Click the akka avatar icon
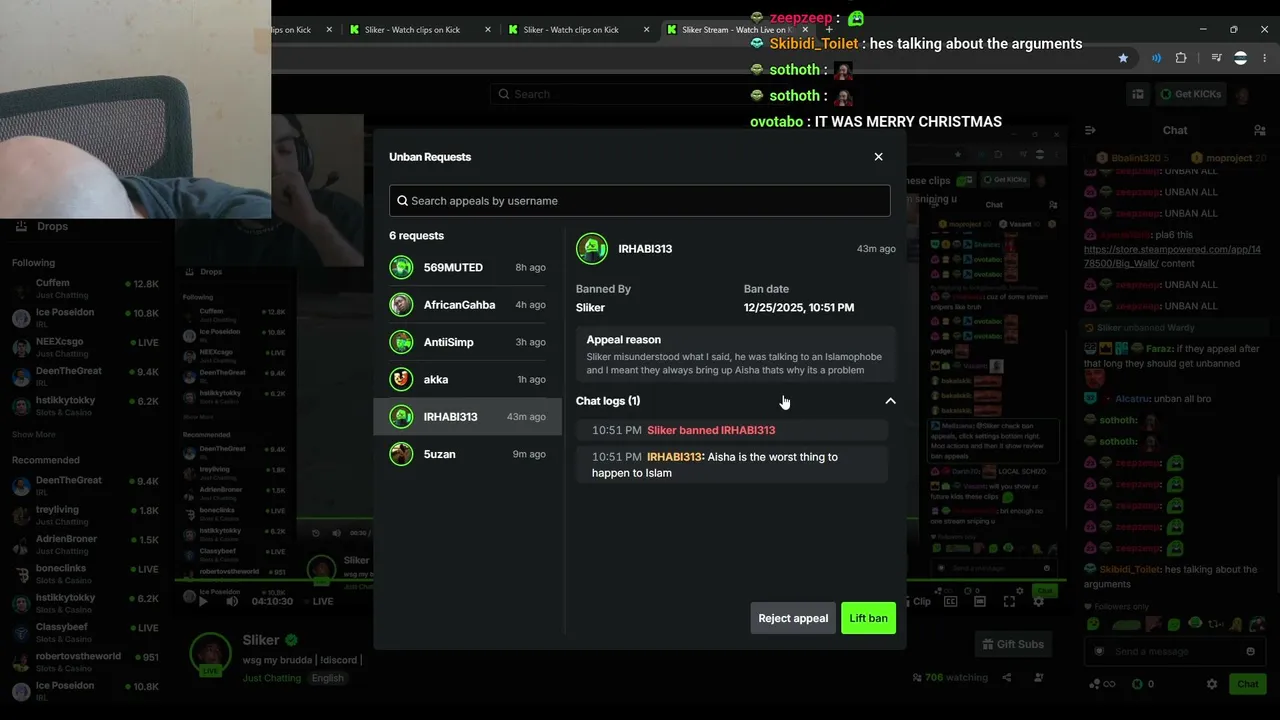The image size is (1280, 720). click(x=401, y=380)
